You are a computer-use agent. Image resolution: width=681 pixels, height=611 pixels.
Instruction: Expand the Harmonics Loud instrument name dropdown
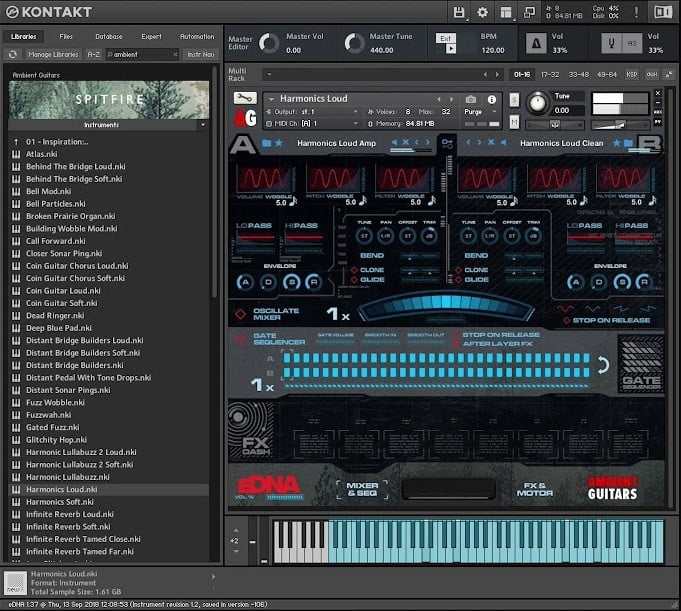point(271,99)
